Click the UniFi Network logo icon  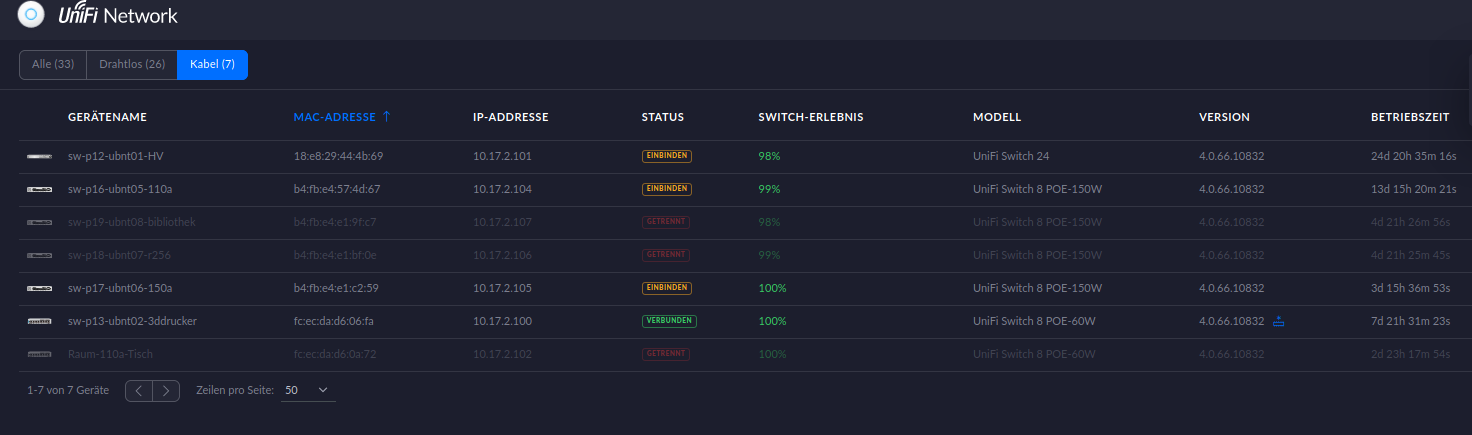[32, 15]
